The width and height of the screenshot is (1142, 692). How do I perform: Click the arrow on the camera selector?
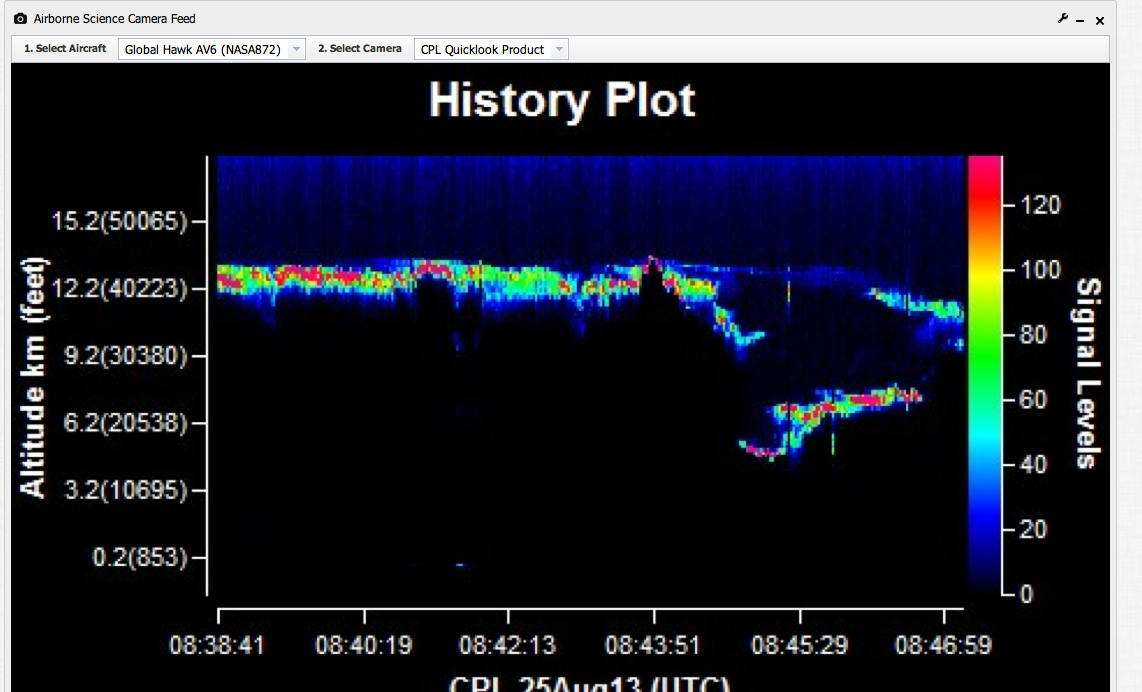[559, 49]
